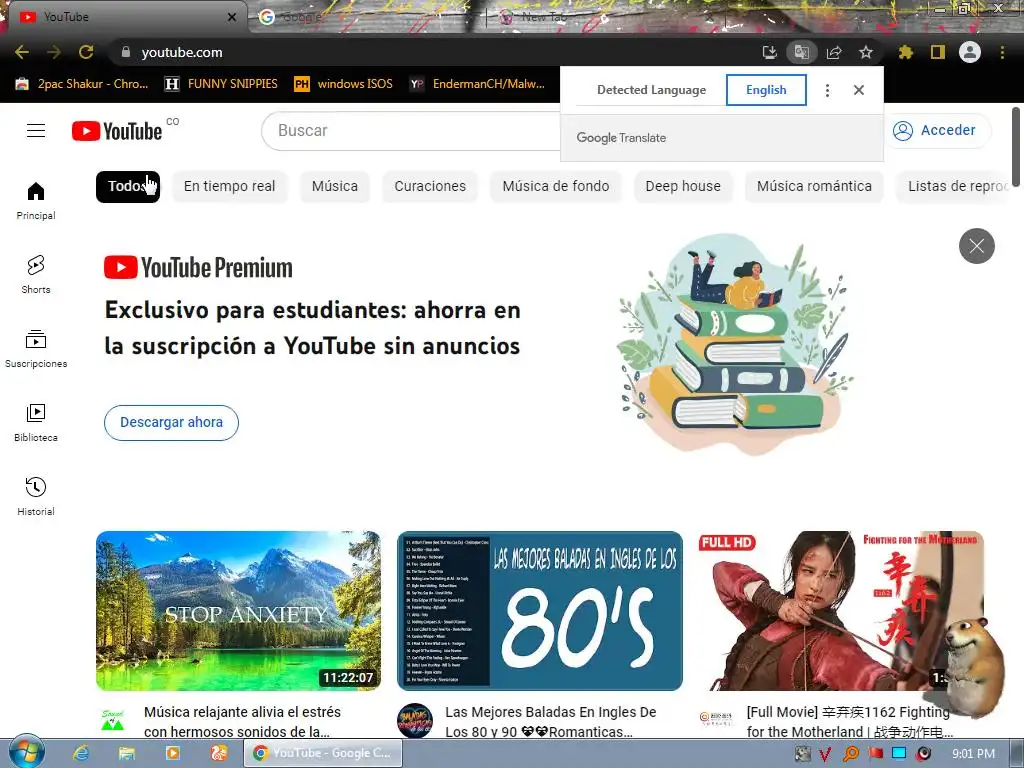Bookmark this page with the star icon

click(x=866, y=52)
